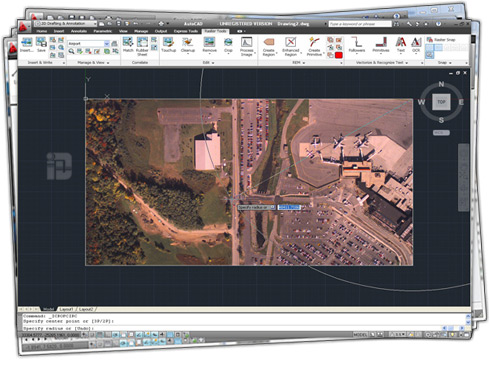Switch to the Manage ribbon tab

141,31
